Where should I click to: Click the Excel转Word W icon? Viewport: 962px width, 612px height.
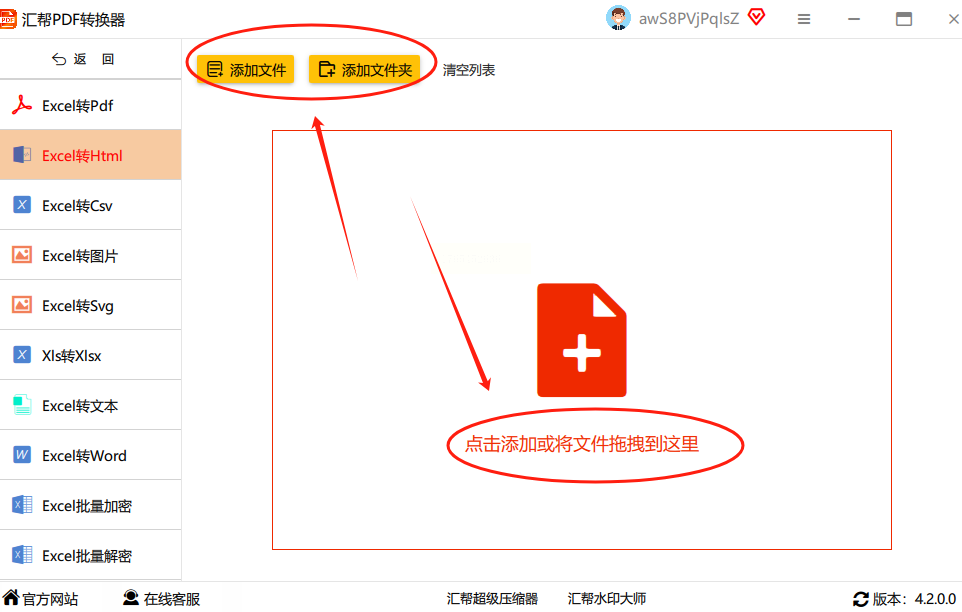pyautogui.click(x=22, y=454)
